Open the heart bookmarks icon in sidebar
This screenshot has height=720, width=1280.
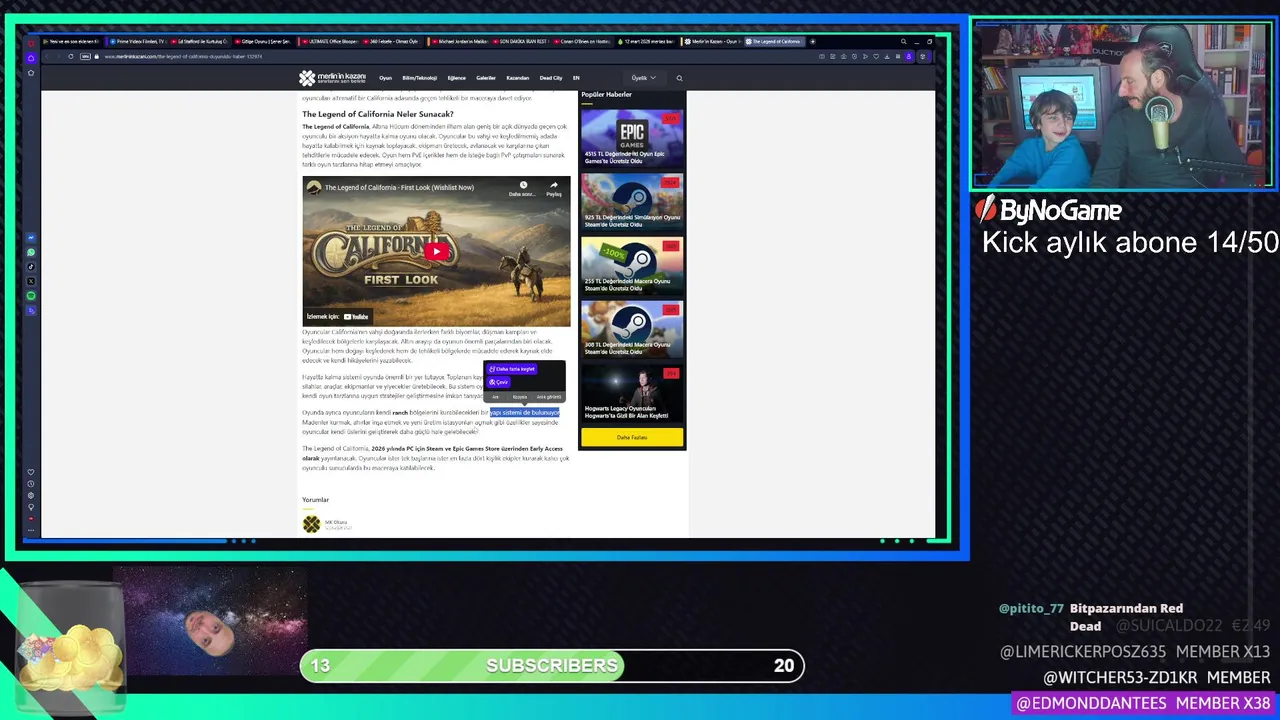(31, 472)
